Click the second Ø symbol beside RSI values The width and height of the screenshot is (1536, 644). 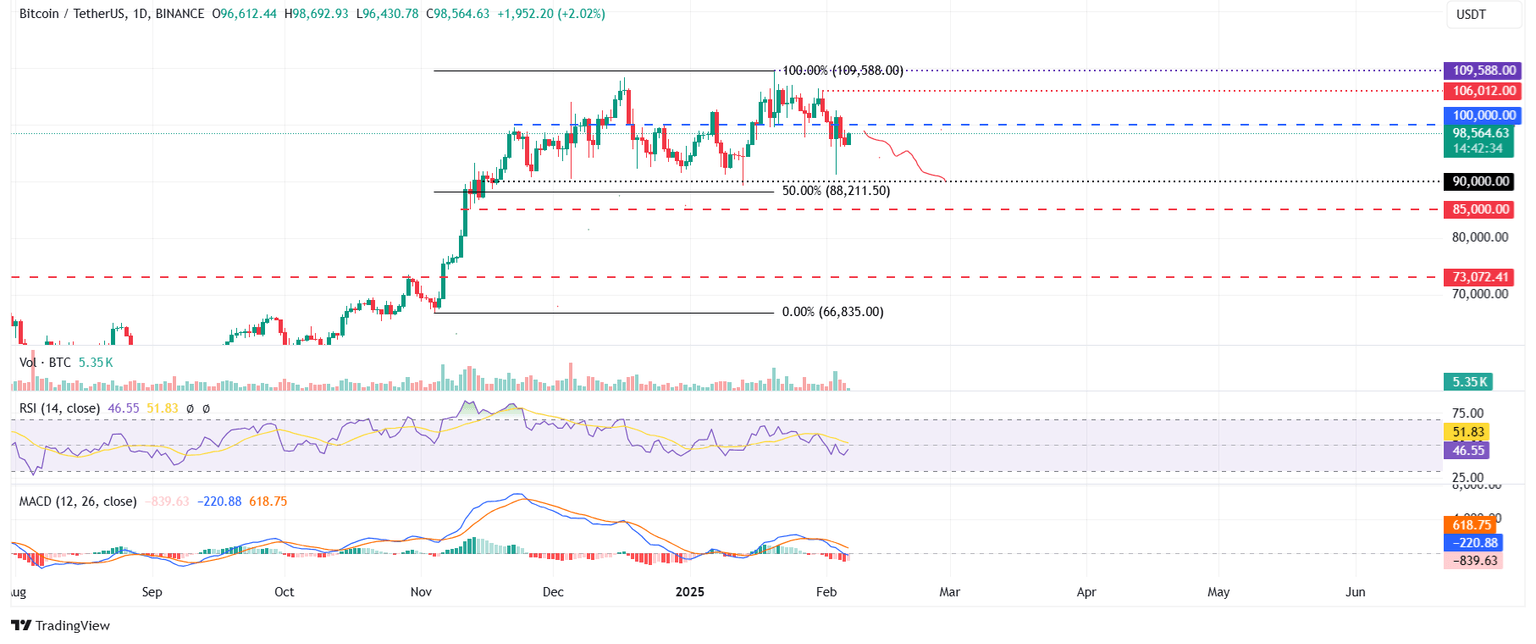click(x=206, y=408)
